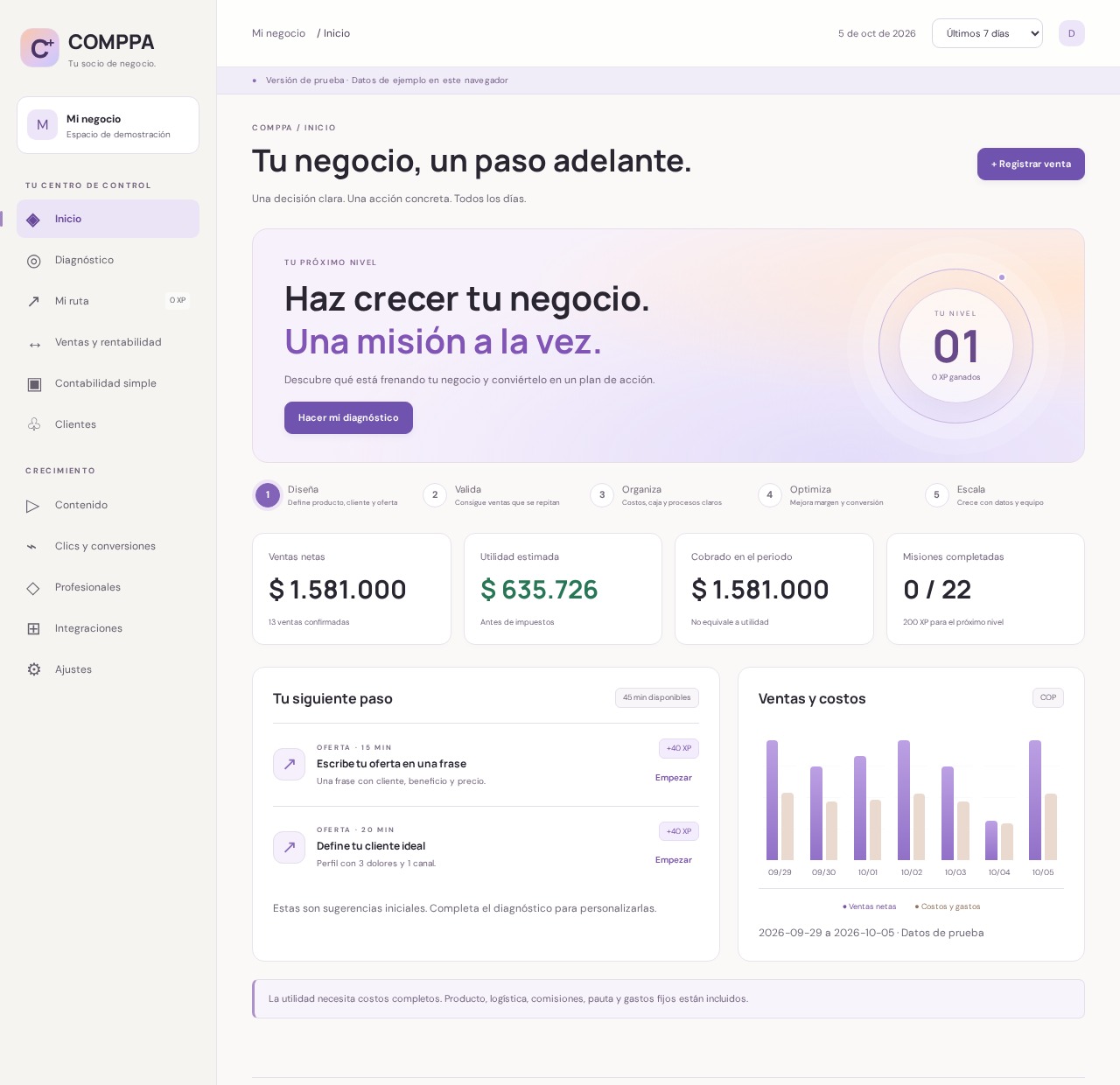Click the Inicio diamond icon in sidebar
Screen dimensions: 1120x1085
tap(33, 220)
